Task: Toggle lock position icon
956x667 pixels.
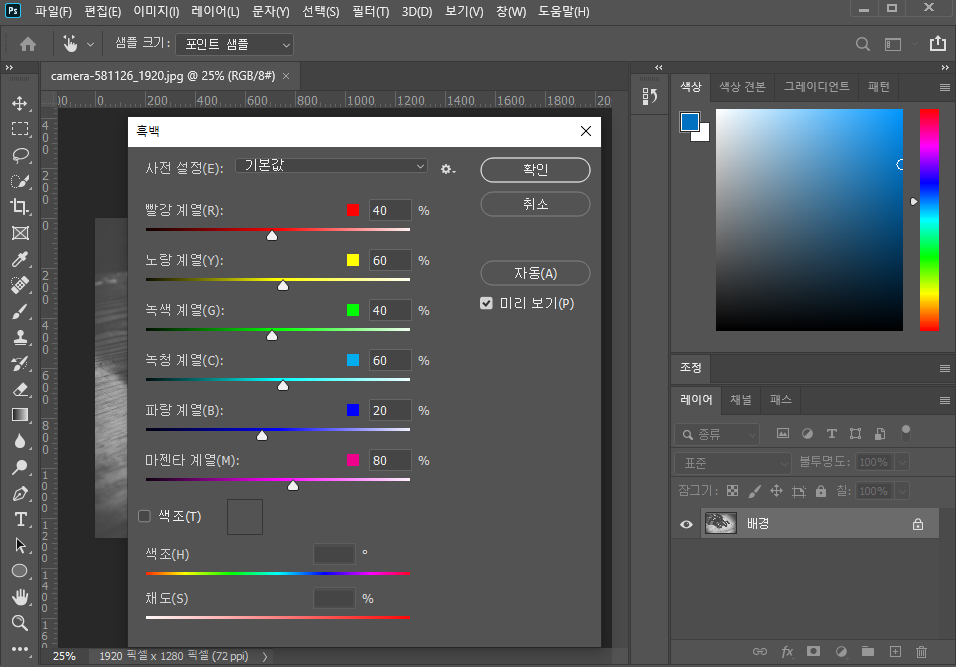Action: [x=776, y=491]
